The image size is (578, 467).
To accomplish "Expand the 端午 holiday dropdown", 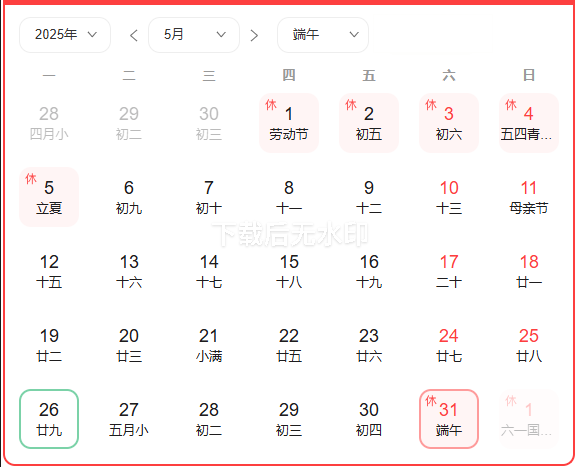I will pyautogui.click(x=323, y=35).
